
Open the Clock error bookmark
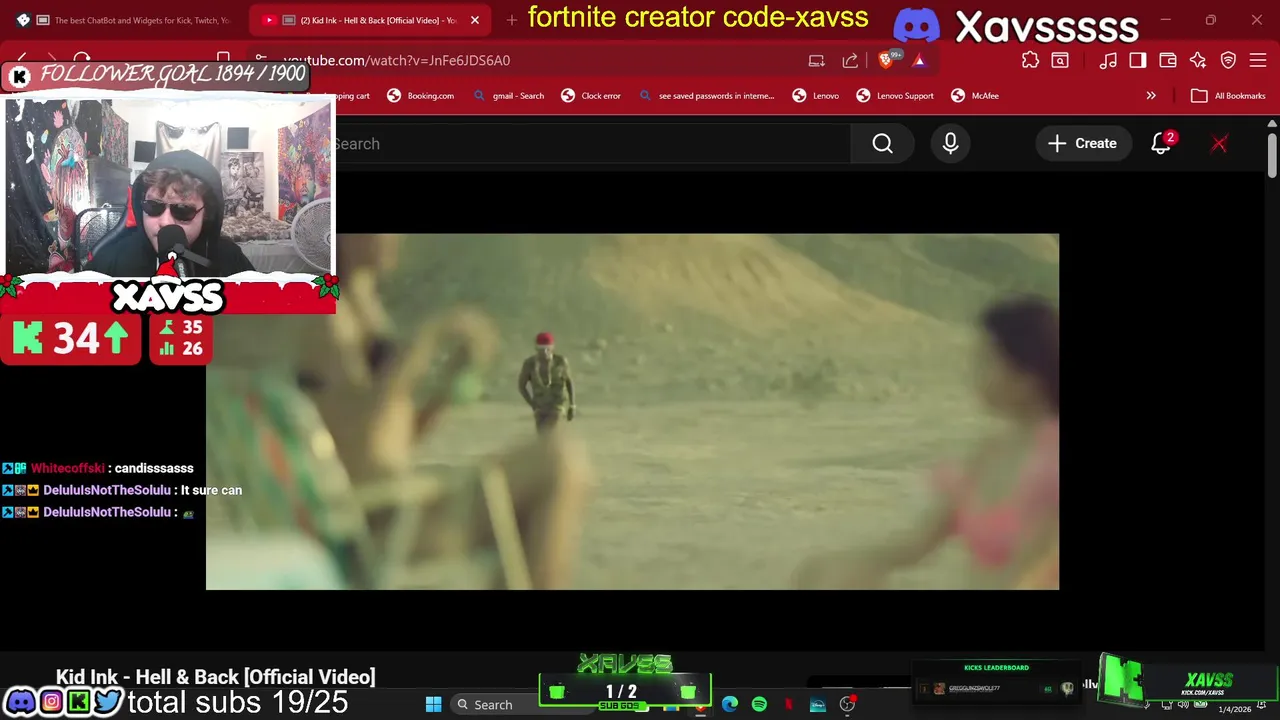coord(591,96)
